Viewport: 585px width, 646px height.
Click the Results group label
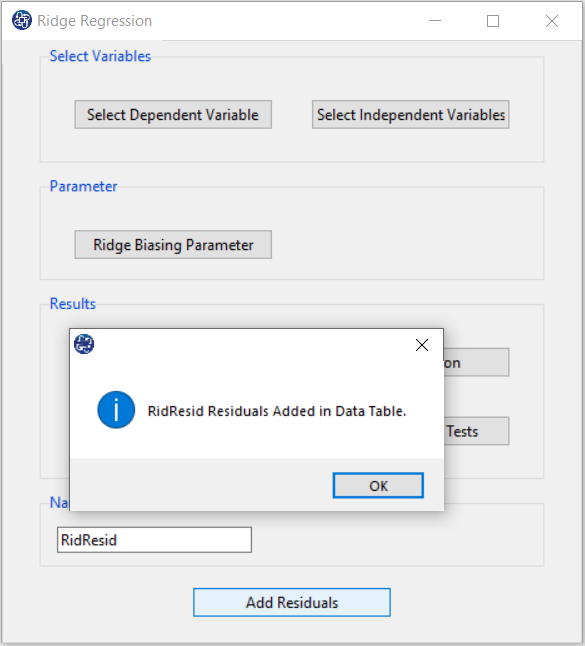click(x=73, y=304)
